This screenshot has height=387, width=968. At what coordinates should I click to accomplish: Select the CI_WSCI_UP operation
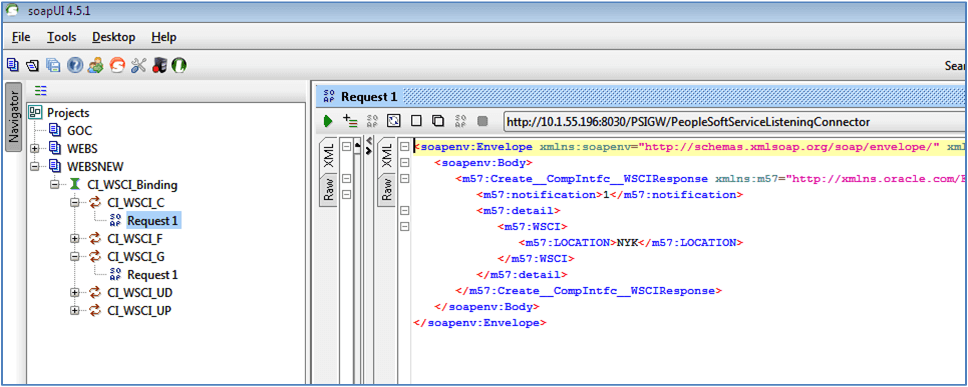click(x=139, y=310)
